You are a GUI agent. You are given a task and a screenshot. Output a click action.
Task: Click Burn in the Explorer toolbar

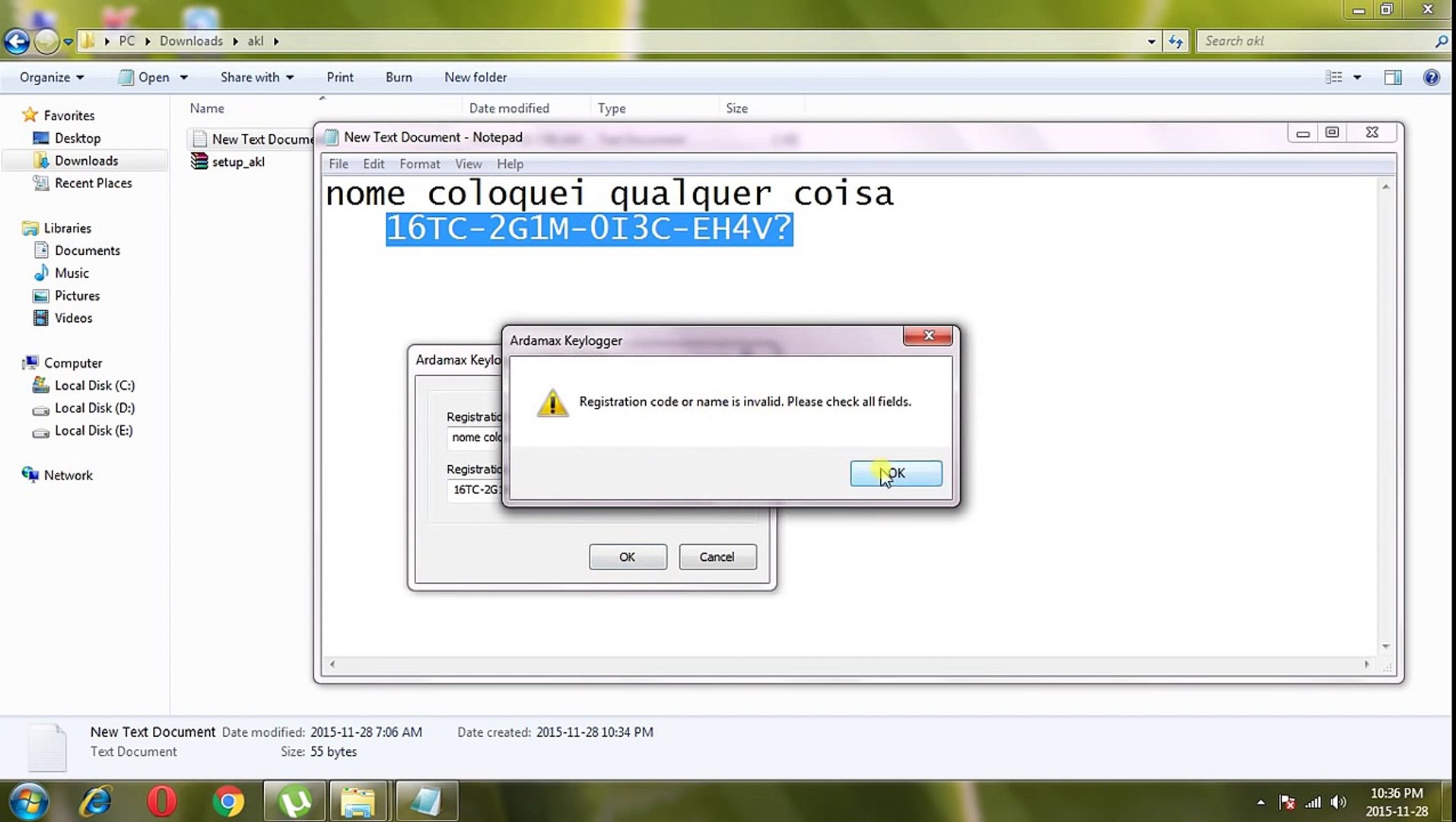click(399, 77)
